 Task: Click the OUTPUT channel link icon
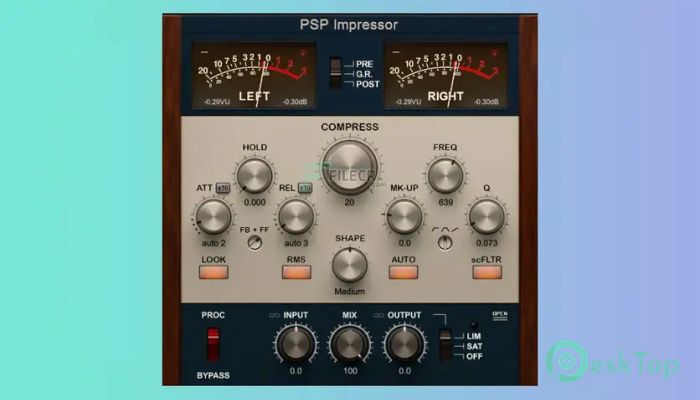point(379,315)
